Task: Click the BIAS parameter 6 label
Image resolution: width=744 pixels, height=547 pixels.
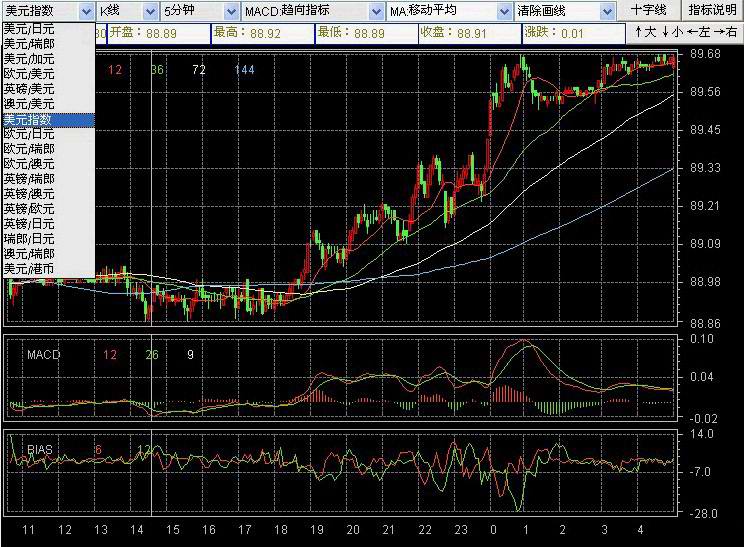Action: coord(98,449)
